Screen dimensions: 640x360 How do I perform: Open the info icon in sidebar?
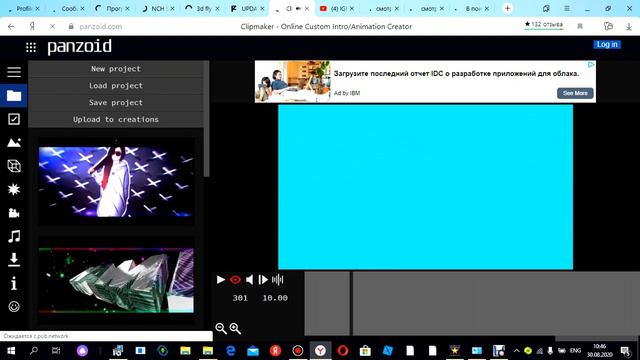[x=14, y=283]
